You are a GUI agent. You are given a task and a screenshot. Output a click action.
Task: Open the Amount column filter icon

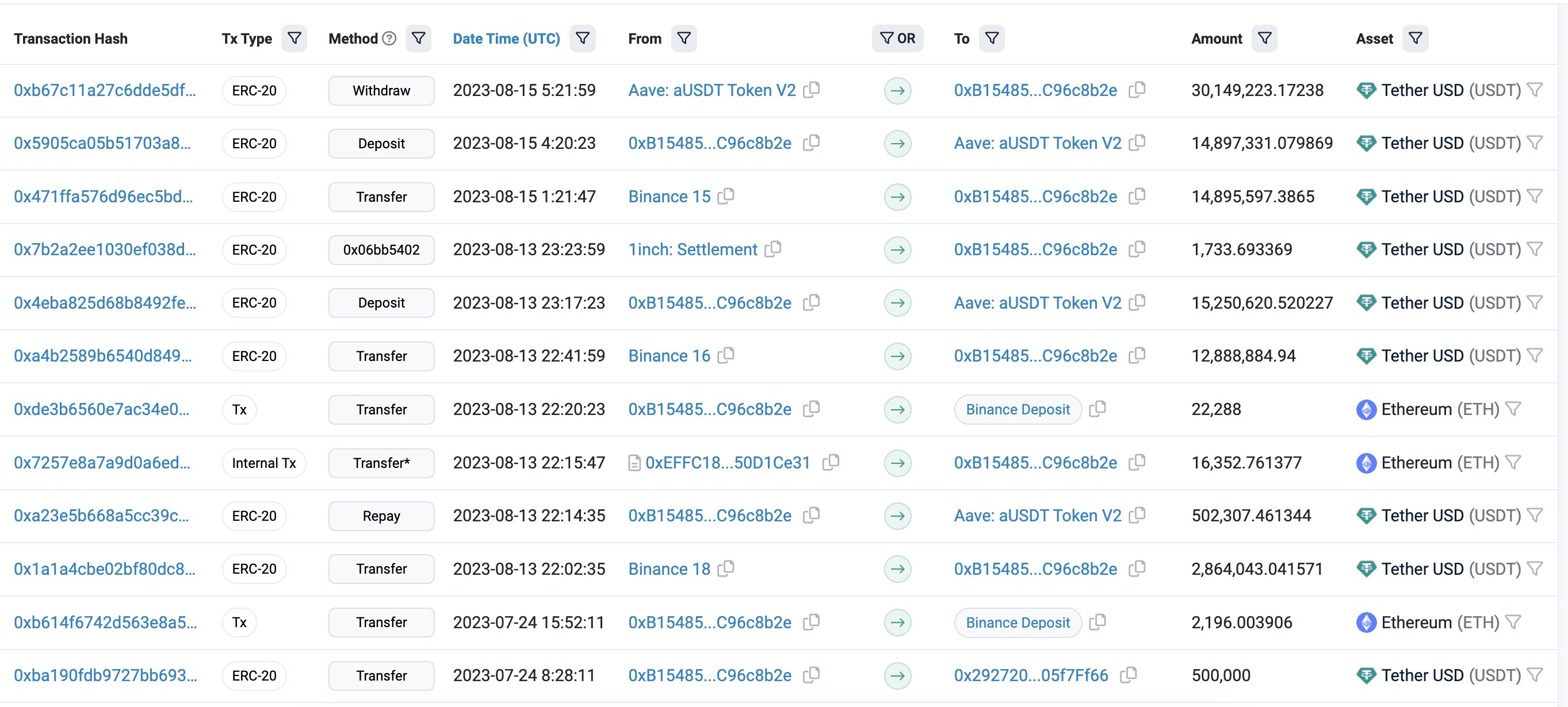coord(1264,38)
